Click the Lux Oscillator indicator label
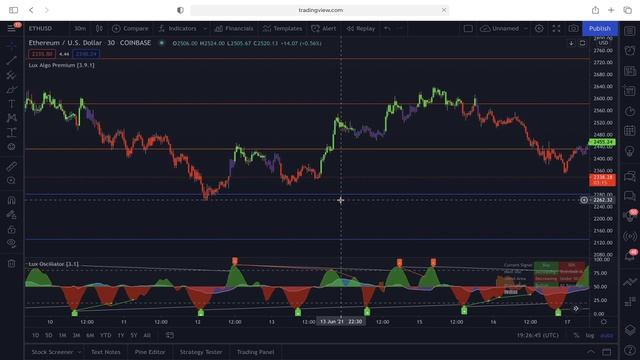Image resolution: width=640 pixels, height=360 pixels. pos(53,264)
